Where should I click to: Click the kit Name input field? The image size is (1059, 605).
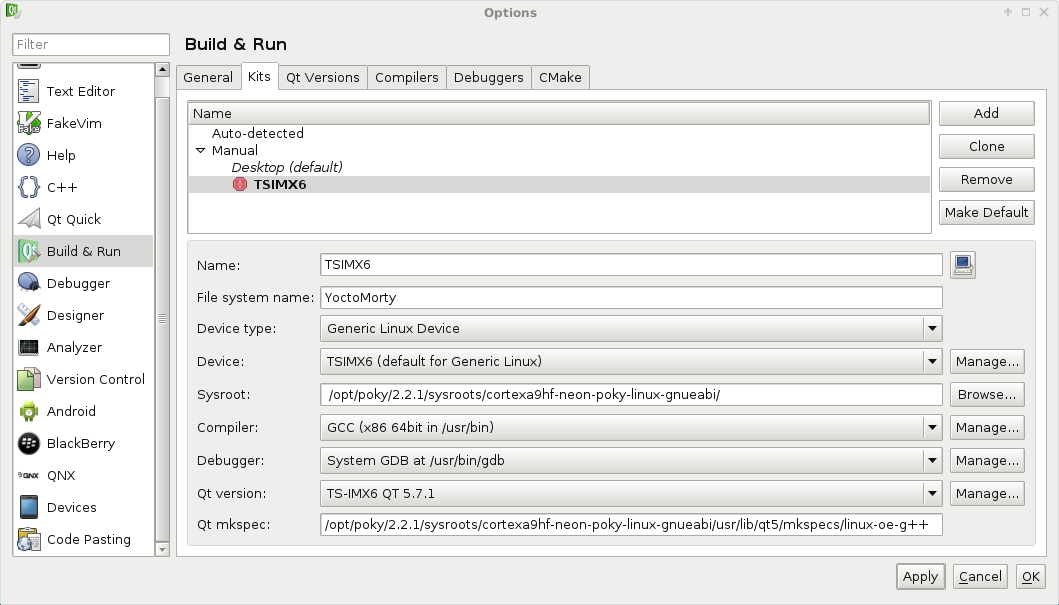coord(631,265)
